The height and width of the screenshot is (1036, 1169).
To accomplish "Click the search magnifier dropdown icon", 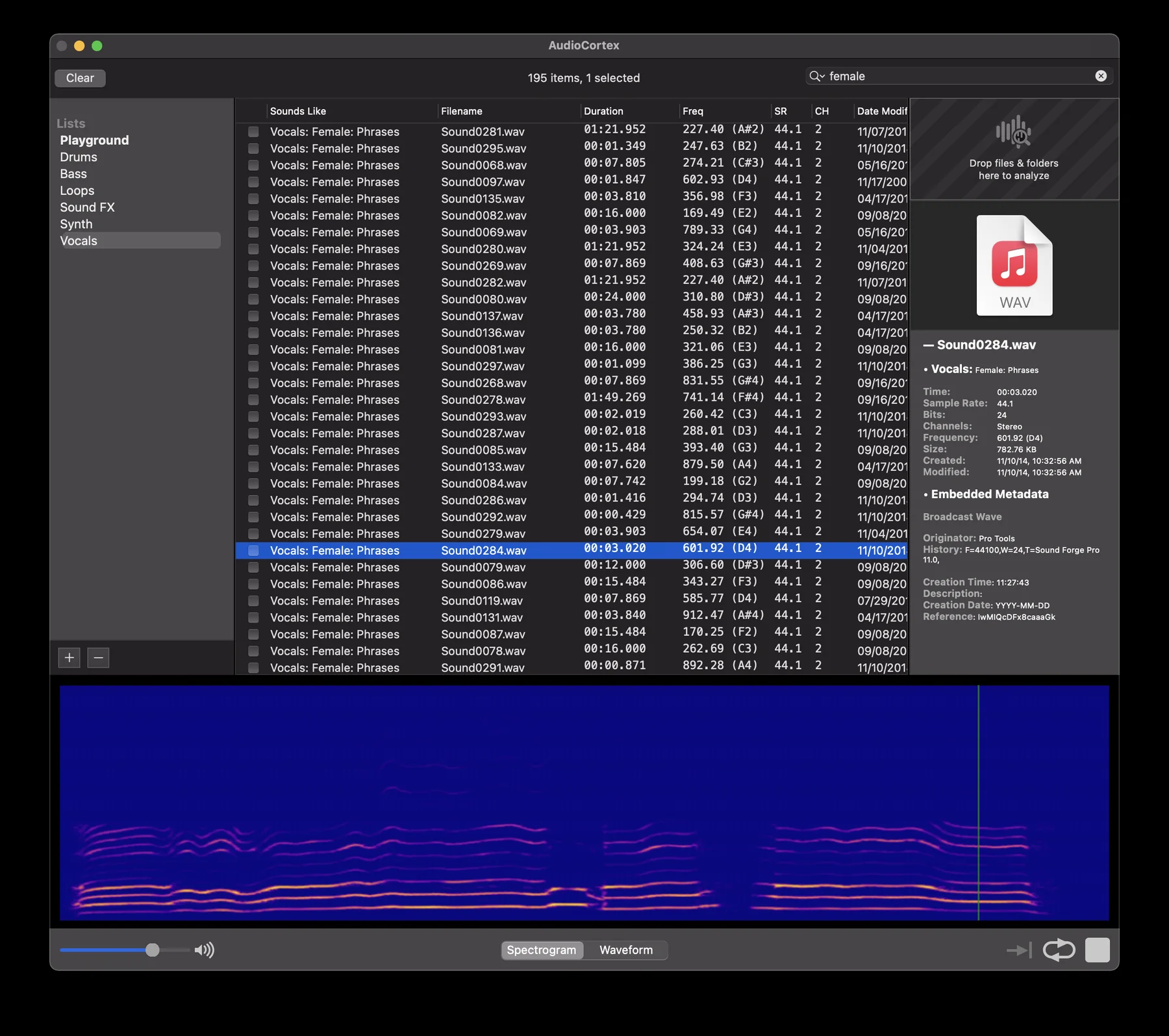I will coord(816,76).
